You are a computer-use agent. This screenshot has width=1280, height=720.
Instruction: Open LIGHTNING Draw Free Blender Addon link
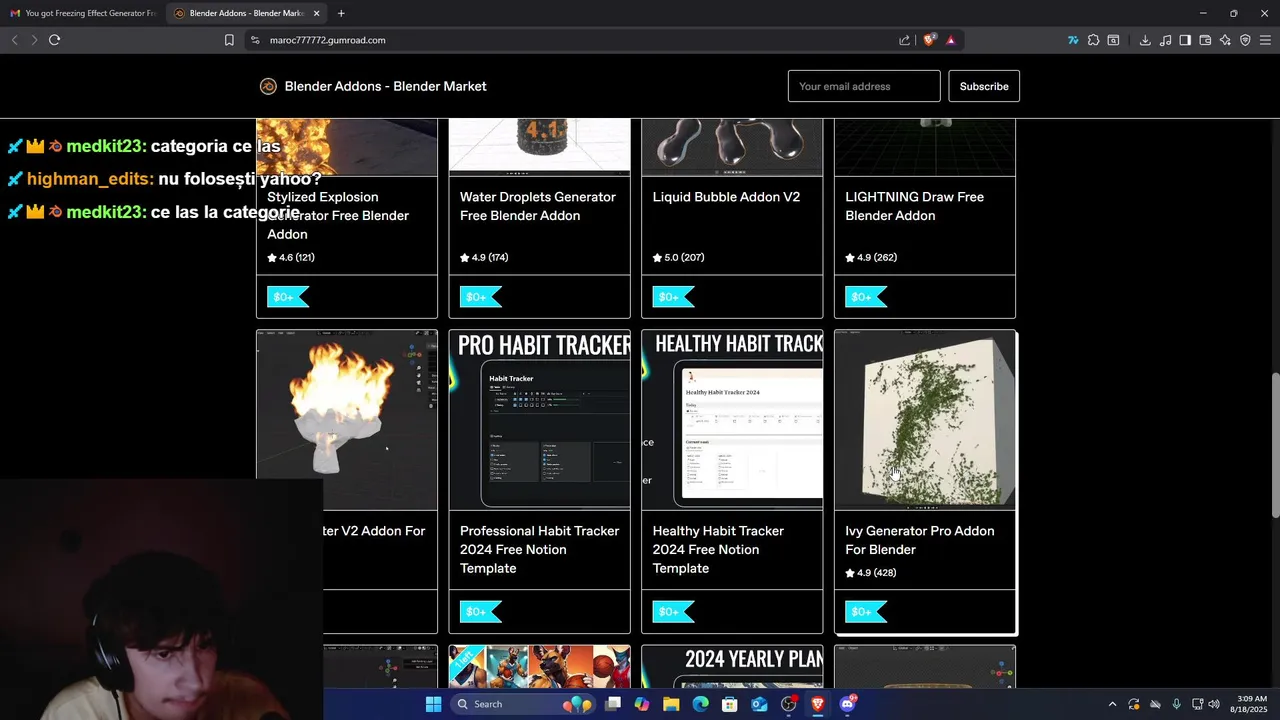914,206
